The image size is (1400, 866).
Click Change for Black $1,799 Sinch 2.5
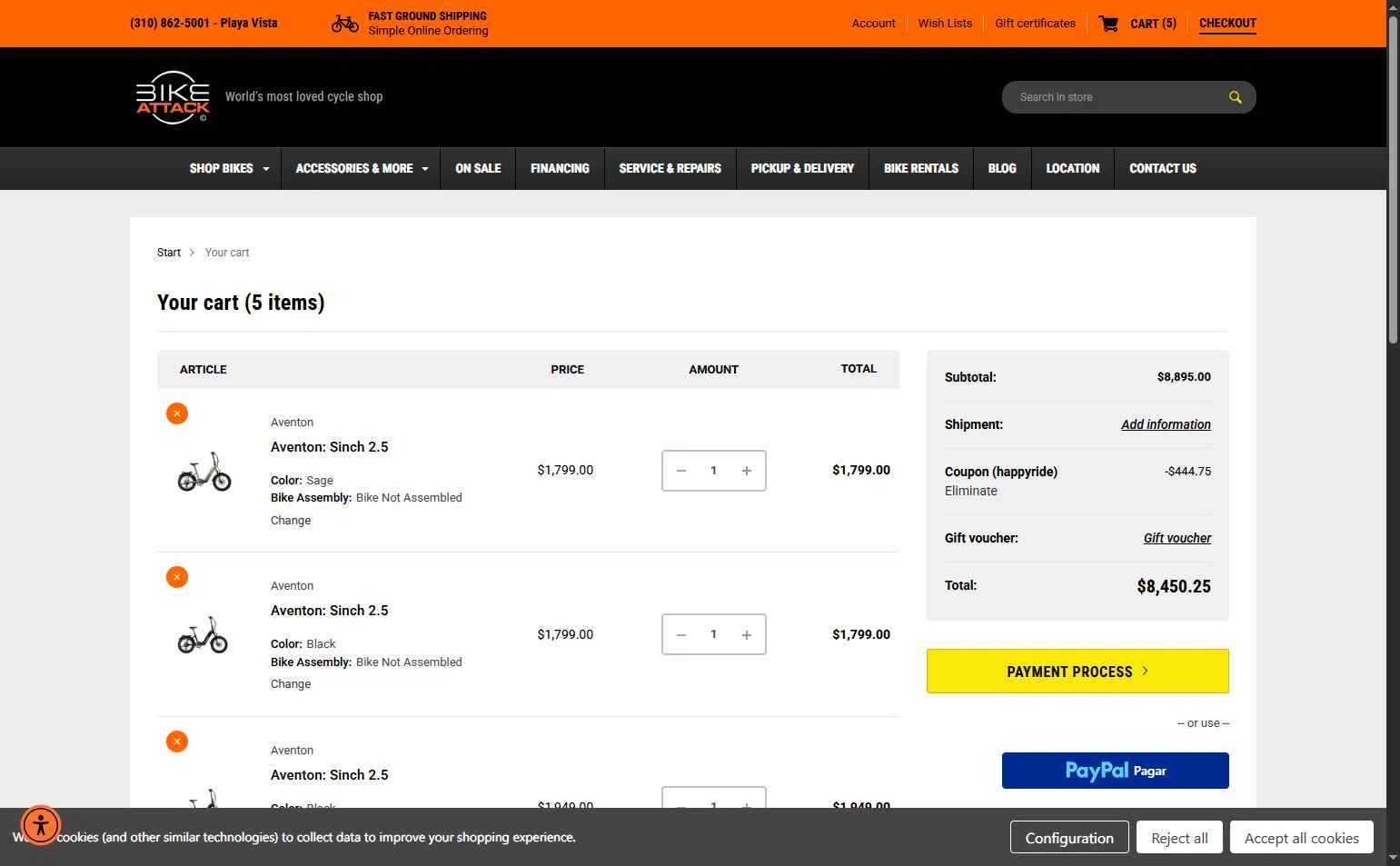[x=291, y=684]
